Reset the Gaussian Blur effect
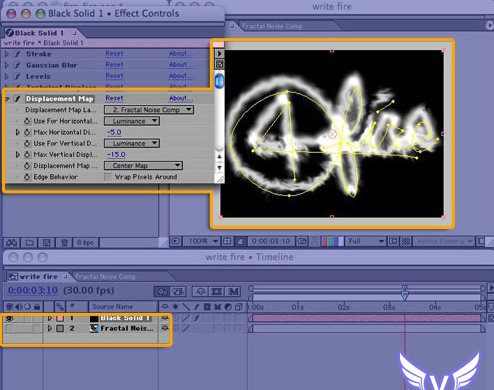 pyautogui.click(x=114, y=65)
